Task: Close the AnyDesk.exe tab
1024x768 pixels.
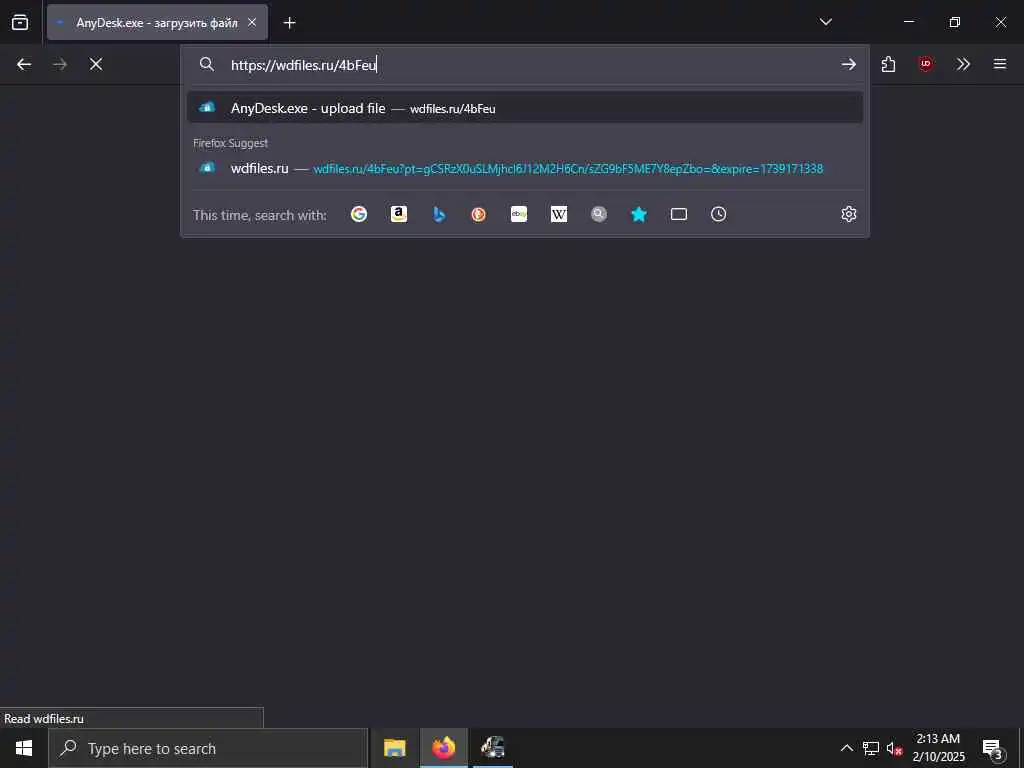Action: pyautogui.click(x=252, y=22)
